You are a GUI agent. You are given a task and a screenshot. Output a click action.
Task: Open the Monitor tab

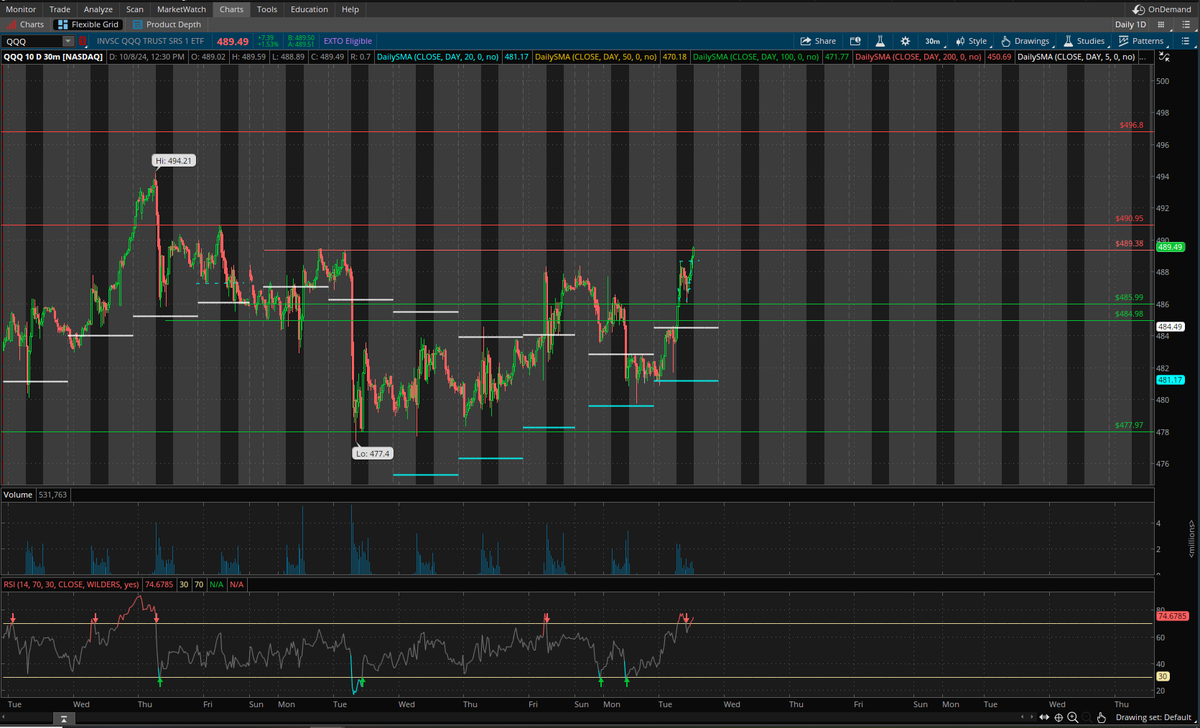pos(21,9)
